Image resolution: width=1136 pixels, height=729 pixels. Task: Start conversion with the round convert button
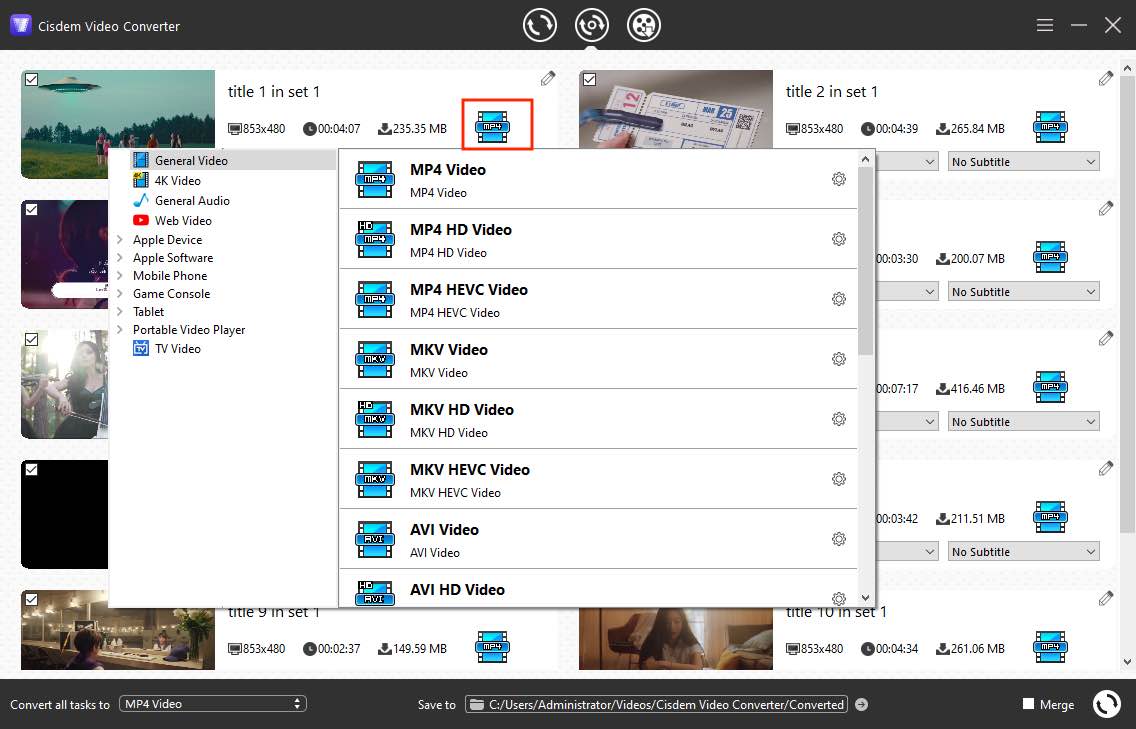(x=1106, y=704)
